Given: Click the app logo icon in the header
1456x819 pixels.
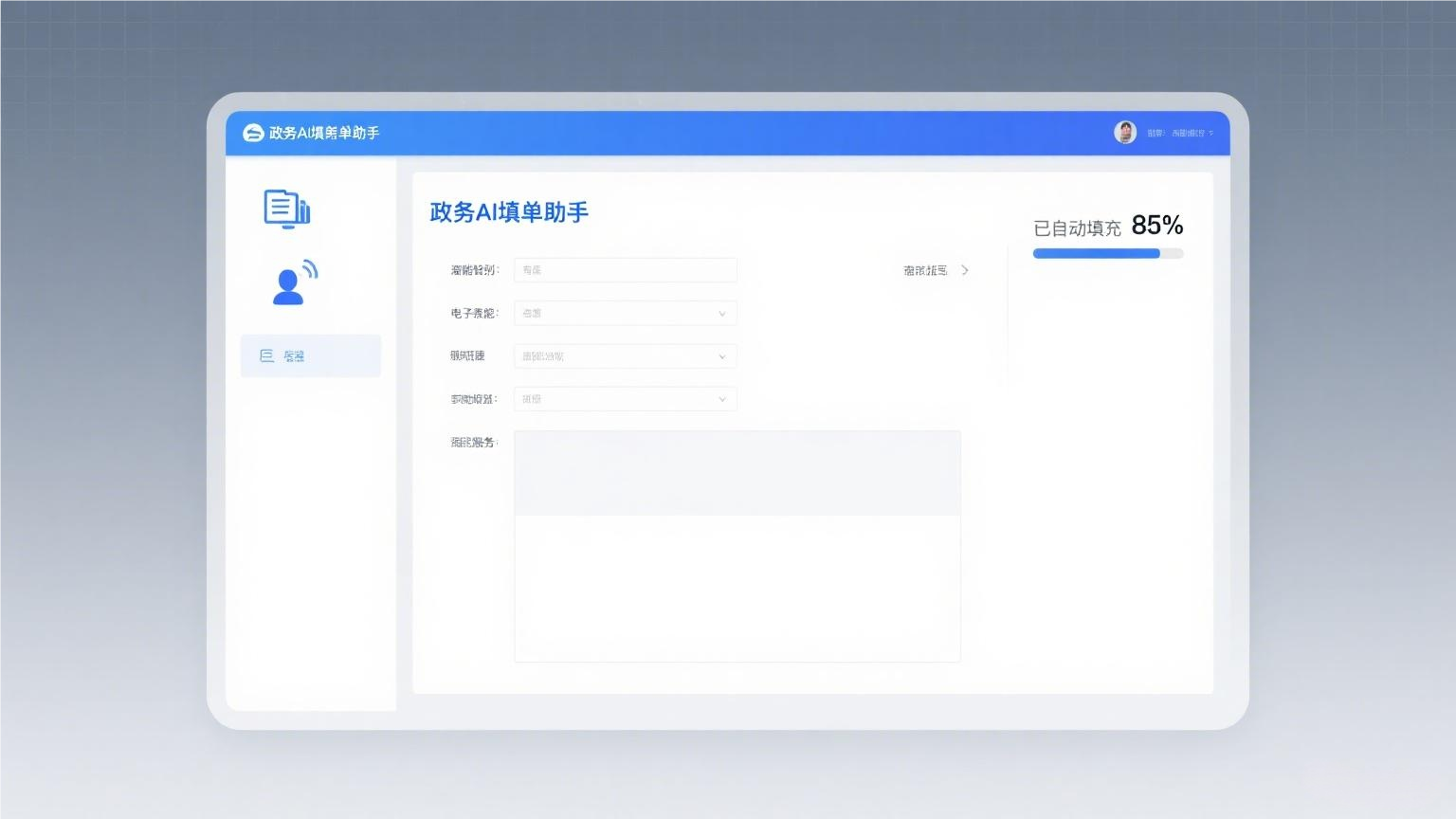Looking at the screenshot, I should 251,133.
